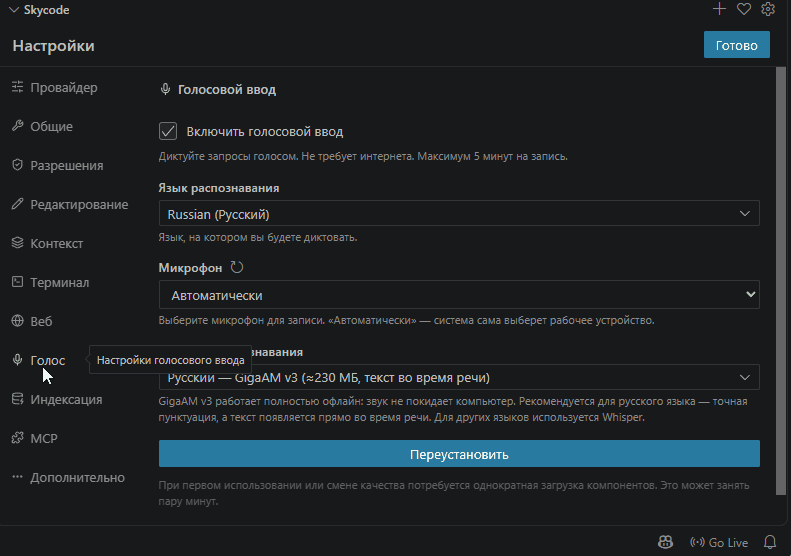Click the Провайдер sliders icon
This screenshot has width=791, height=556.
[18, 87]
